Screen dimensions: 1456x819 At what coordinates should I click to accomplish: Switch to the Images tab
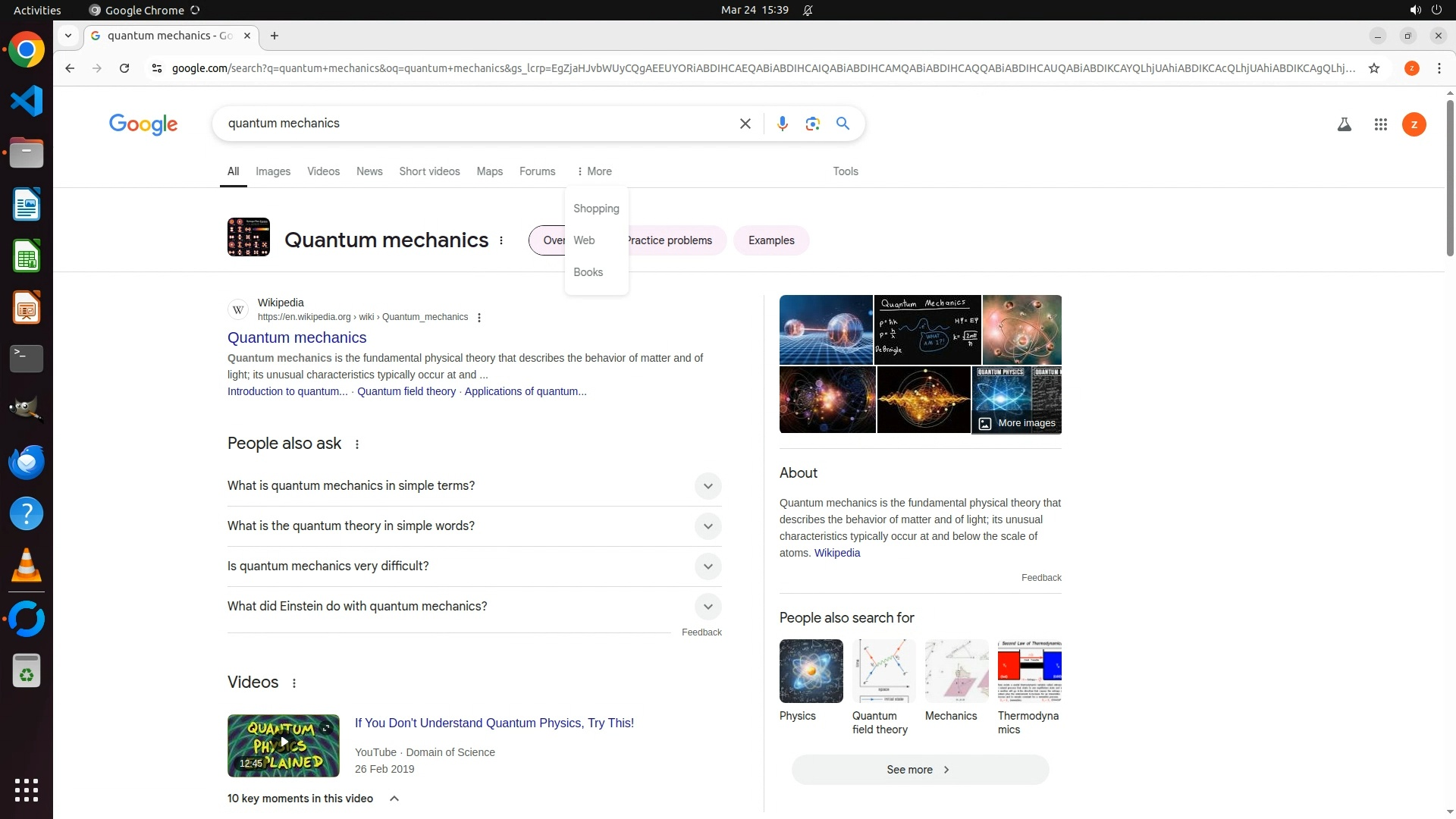click(273, 171)
